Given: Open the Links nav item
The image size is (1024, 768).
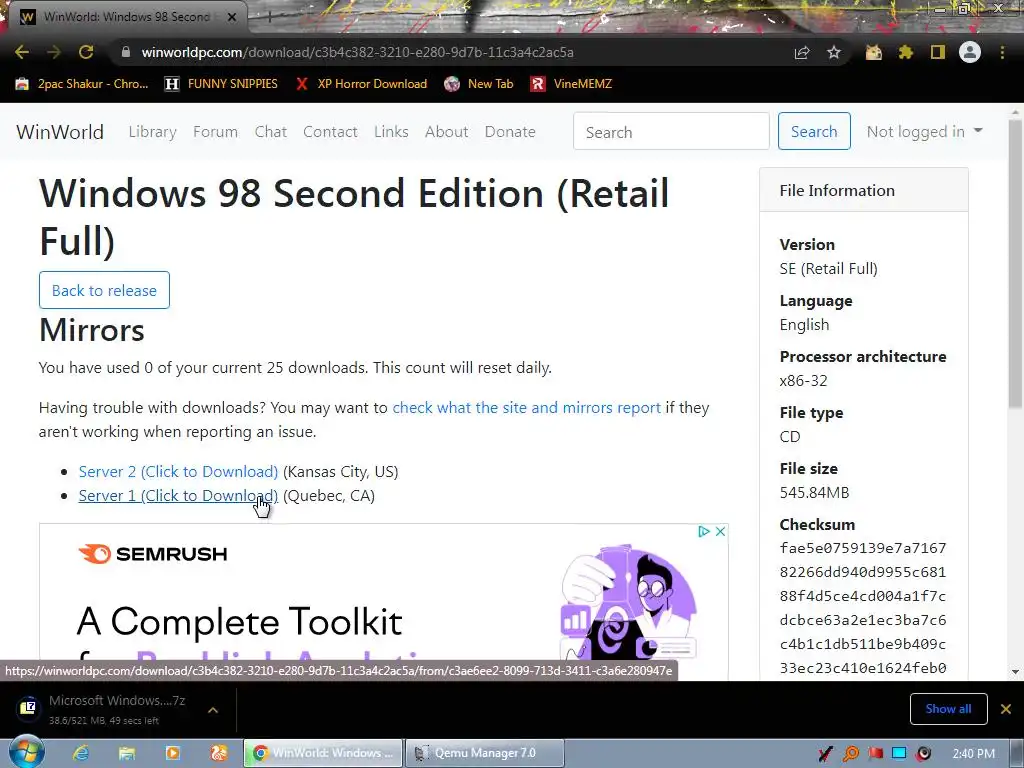Looking at the screenshot, I should 391,131.
